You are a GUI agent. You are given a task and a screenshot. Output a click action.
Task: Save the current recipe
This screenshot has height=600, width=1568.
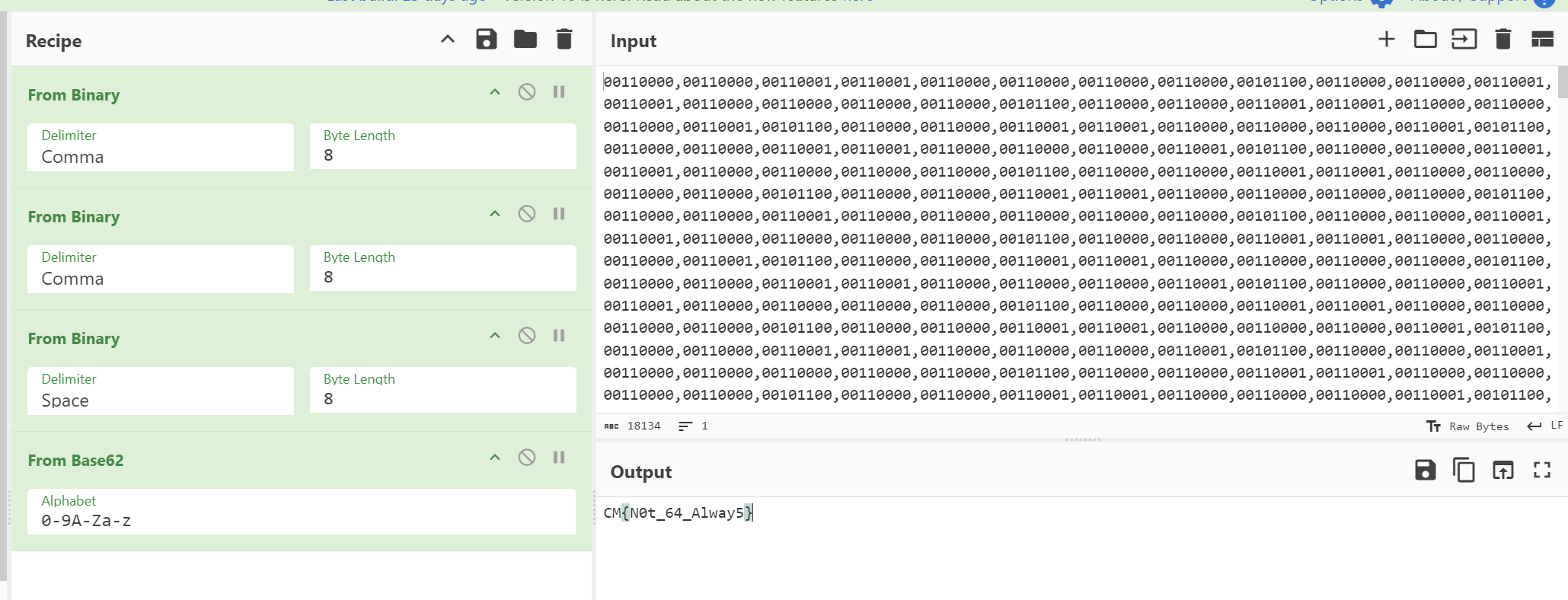click(486, 40)
